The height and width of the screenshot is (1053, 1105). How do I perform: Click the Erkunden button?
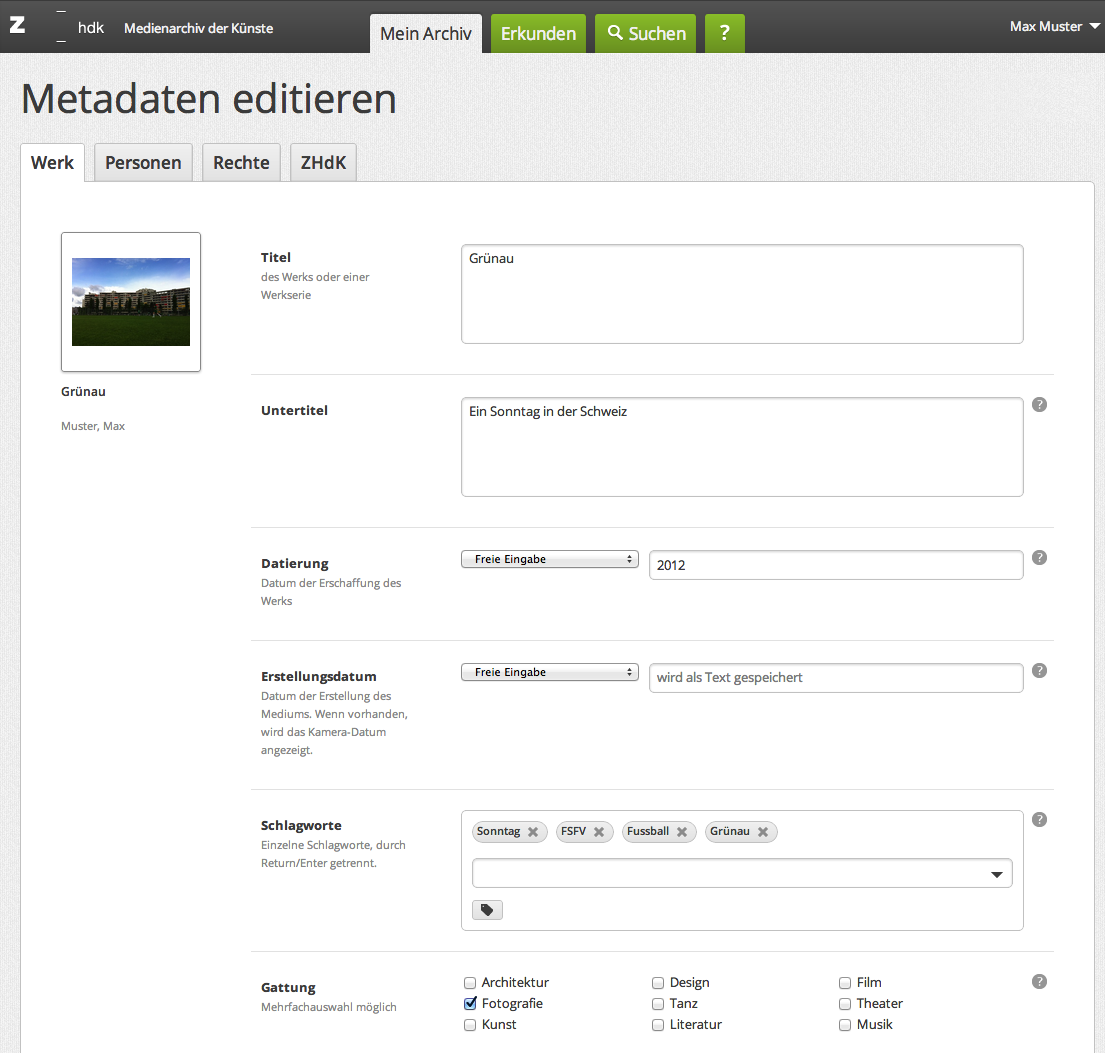pos(538,34)
